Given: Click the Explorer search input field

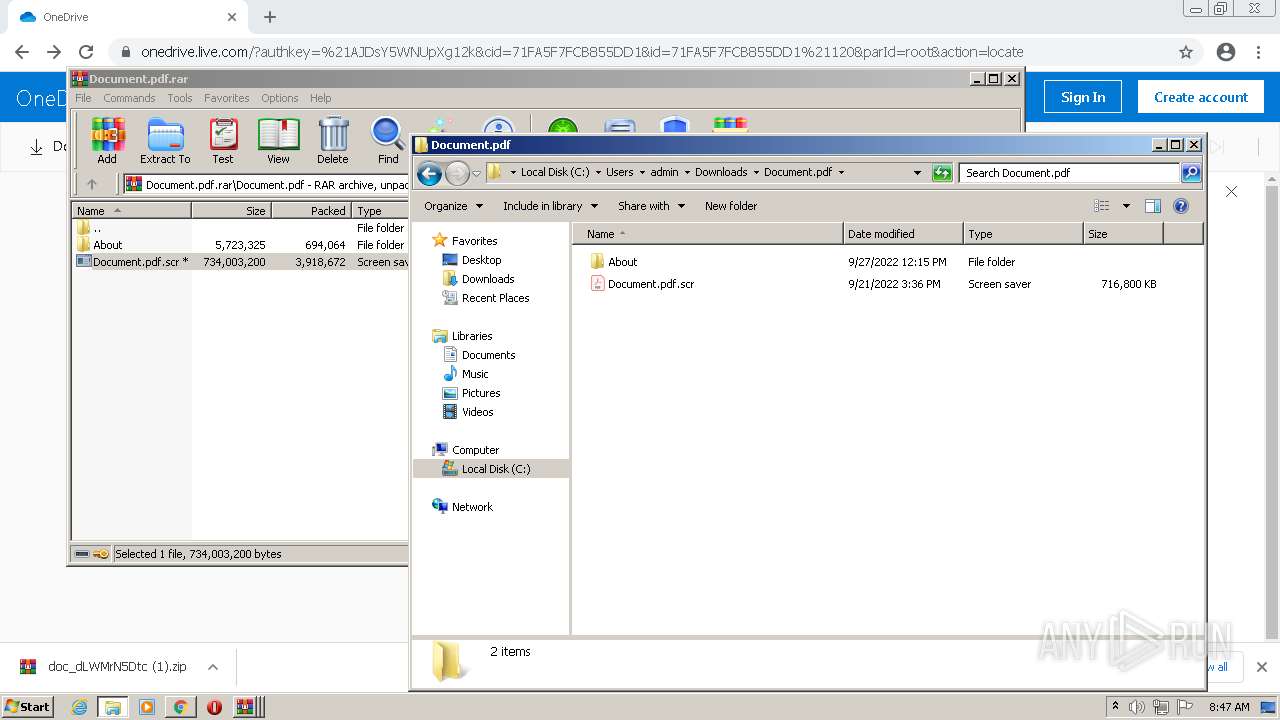Looking at the screenshot, I should (x=1068, y=173).
